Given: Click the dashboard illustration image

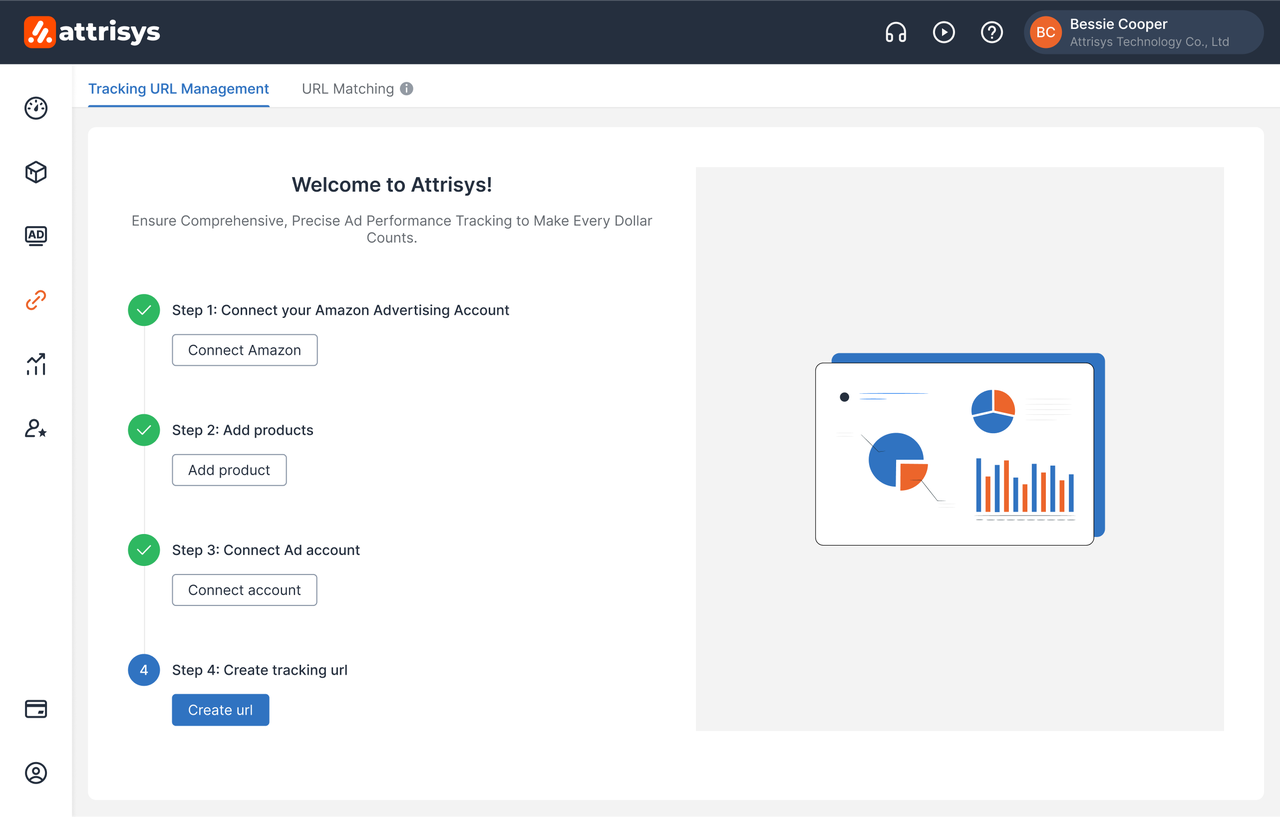Looking at the screenshot, I should coord(960,449).
